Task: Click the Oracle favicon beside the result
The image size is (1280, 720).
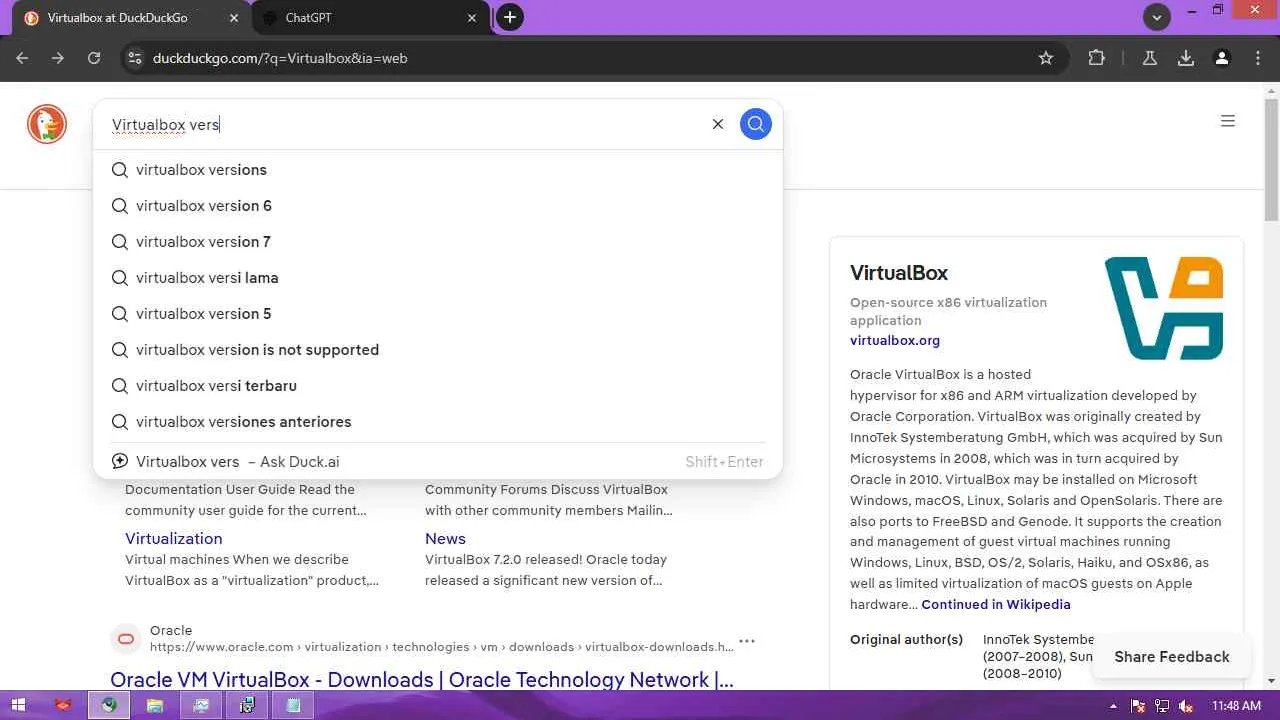Action: tap(126, 639)
